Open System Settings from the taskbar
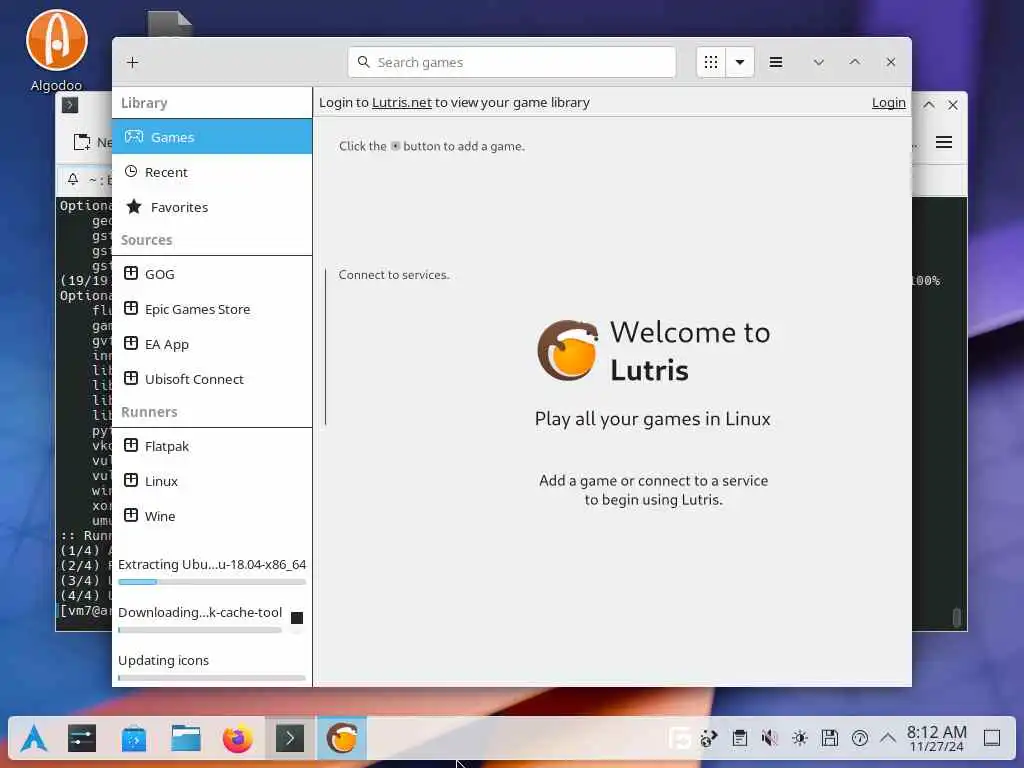This screenshot has width=1024, height=768. pos(82,739)
